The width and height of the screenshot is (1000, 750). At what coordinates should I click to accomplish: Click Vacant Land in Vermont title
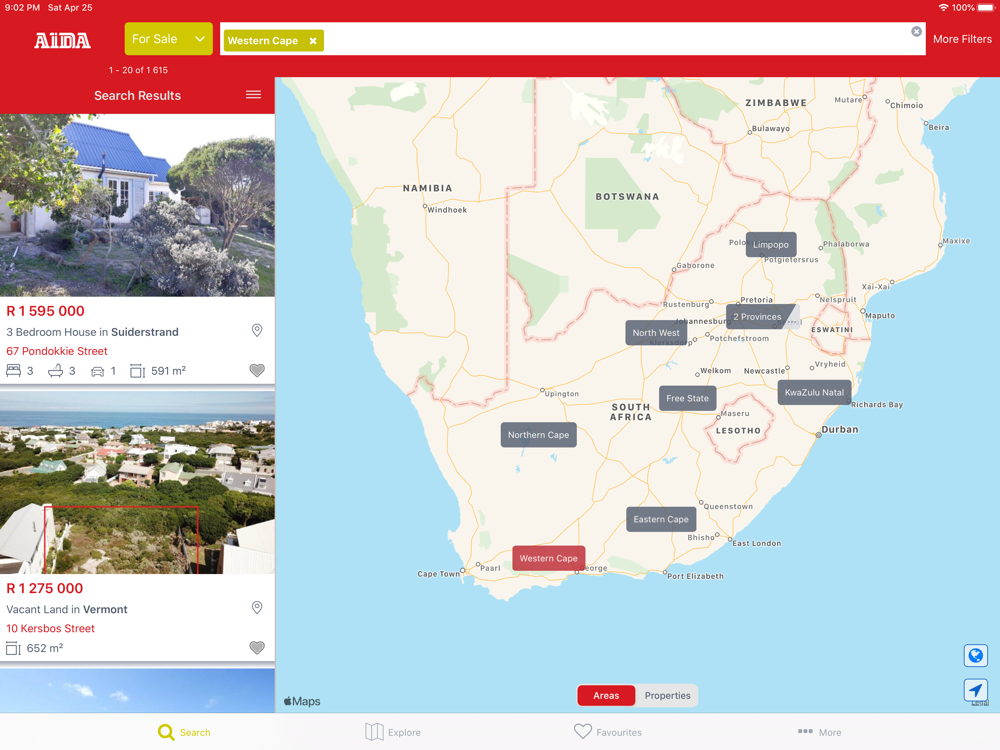point(67,610)
